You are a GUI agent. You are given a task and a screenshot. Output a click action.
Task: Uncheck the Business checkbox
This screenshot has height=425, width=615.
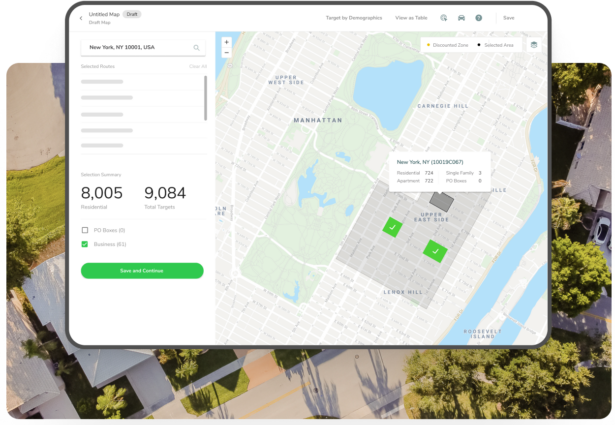[x=85, y=244]
